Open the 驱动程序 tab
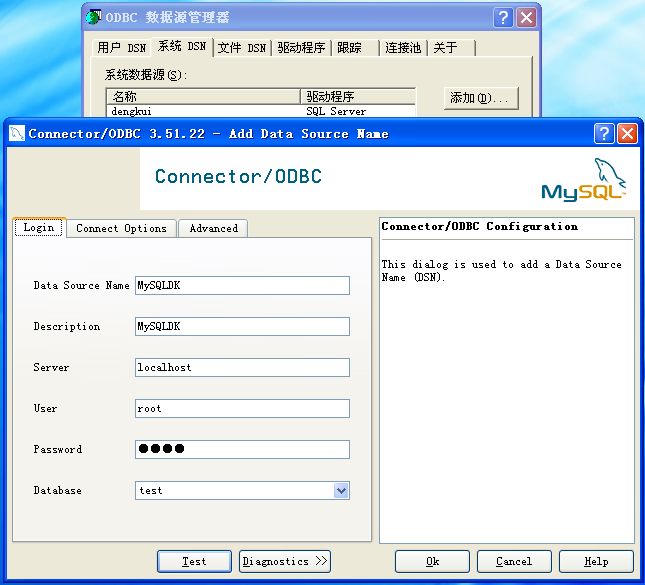Image resolution: width=645 pixels, height=585 pixels. pos(301,48)
